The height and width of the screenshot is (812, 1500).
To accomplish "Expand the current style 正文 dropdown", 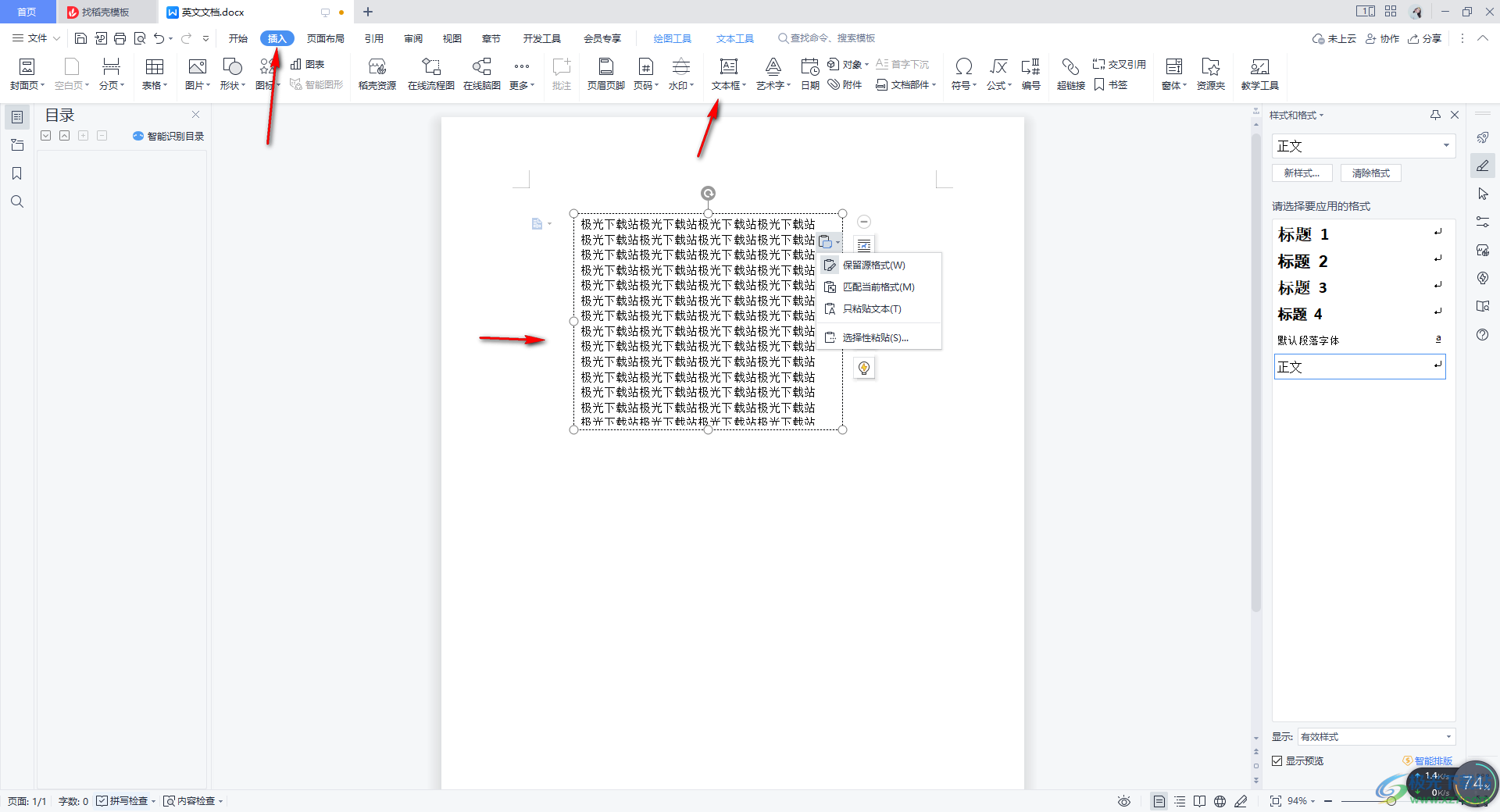I will [1446, 146].
